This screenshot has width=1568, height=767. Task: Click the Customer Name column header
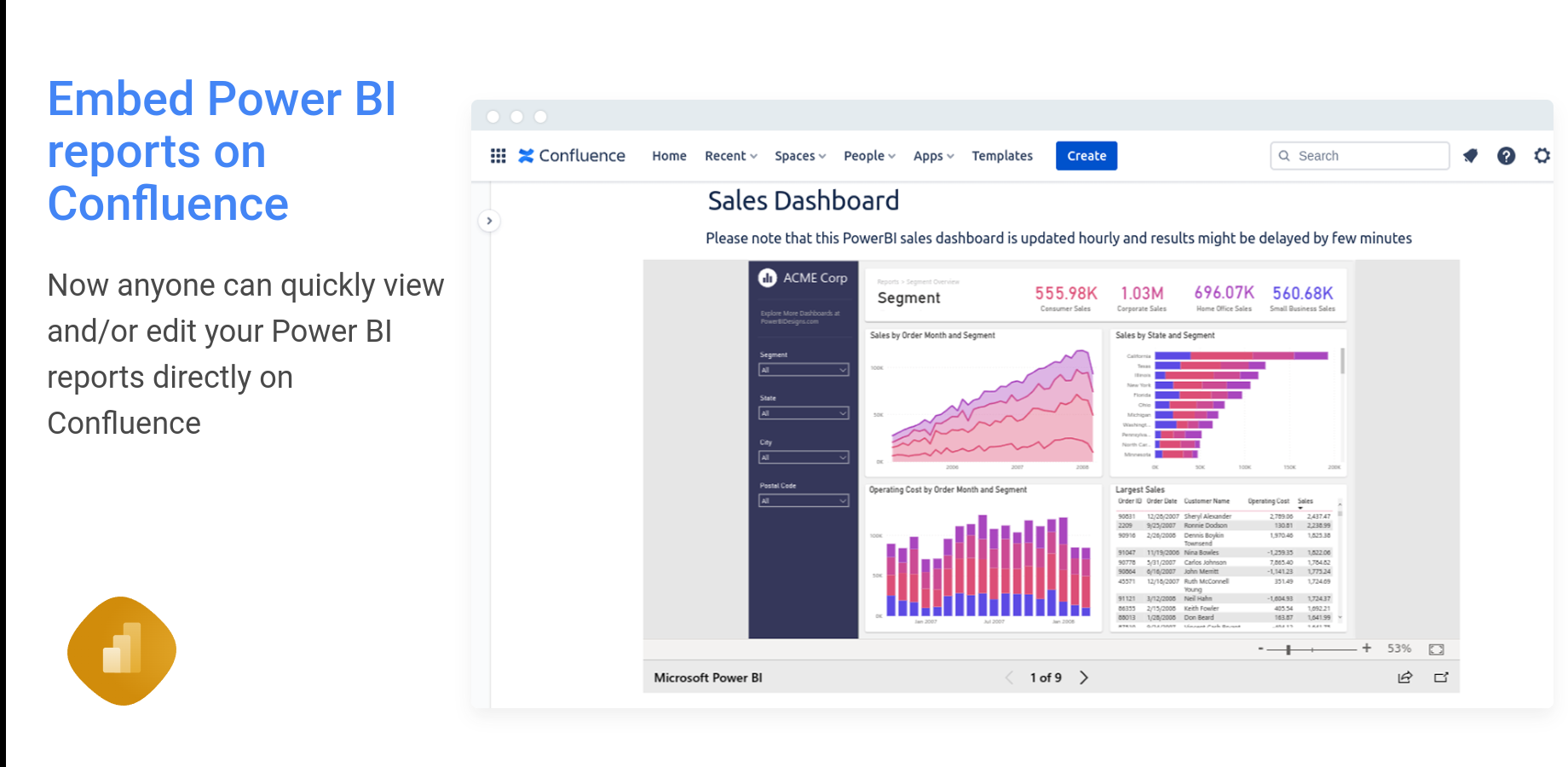click(1207, 501)
